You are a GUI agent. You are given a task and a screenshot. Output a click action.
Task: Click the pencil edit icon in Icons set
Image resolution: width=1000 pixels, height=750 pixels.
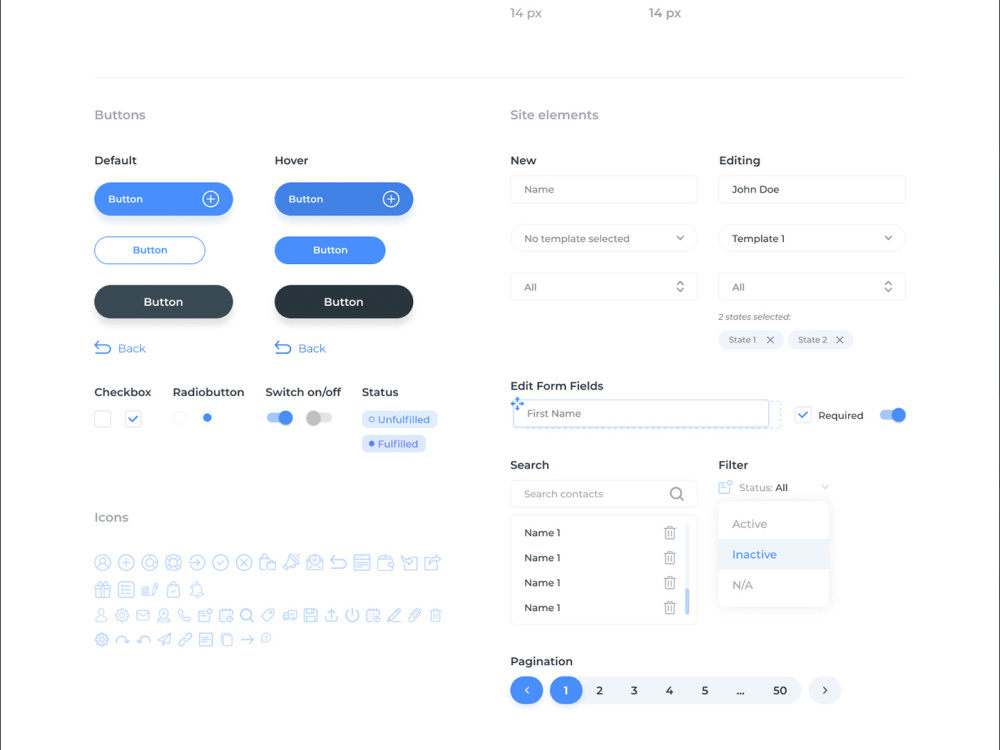tap(394, 615)
